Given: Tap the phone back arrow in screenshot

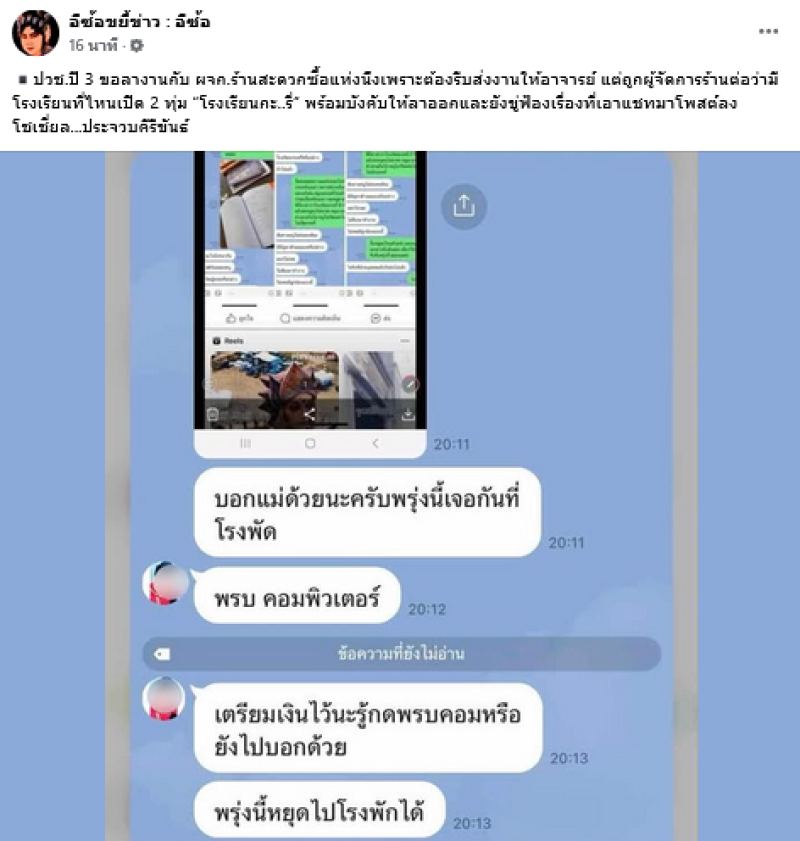Looking at the screenshot, I should (x=375, y=443).
